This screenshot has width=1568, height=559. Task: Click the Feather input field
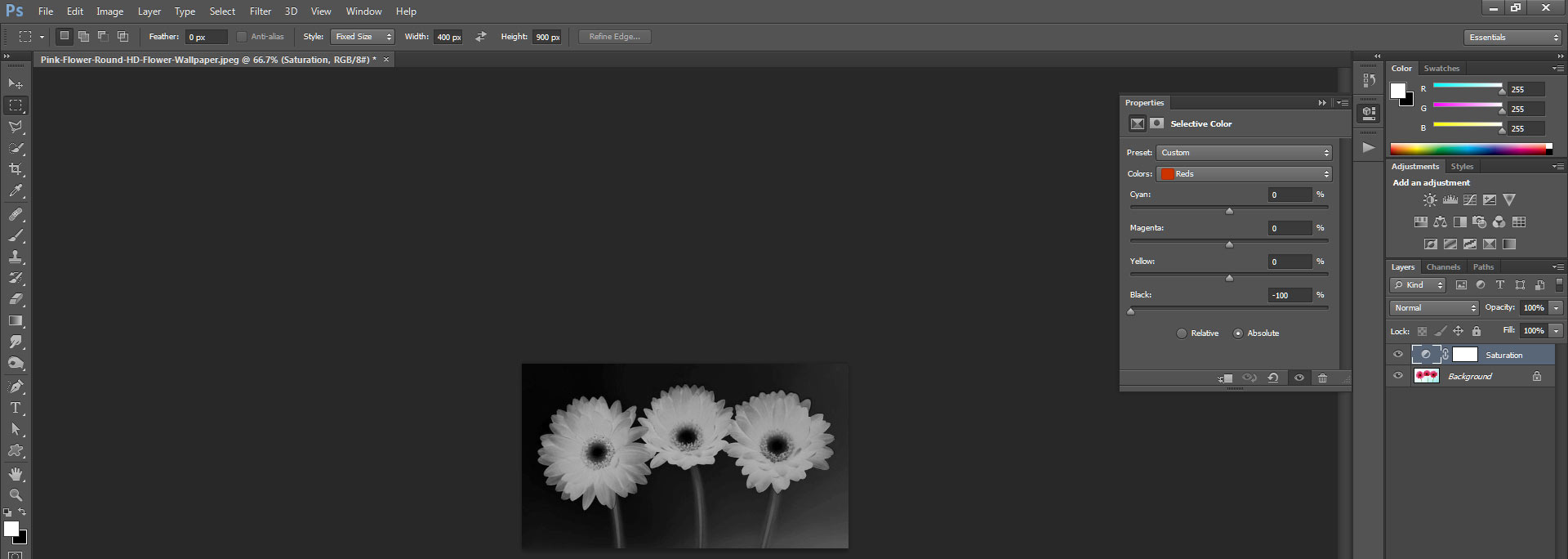[205, 37]
